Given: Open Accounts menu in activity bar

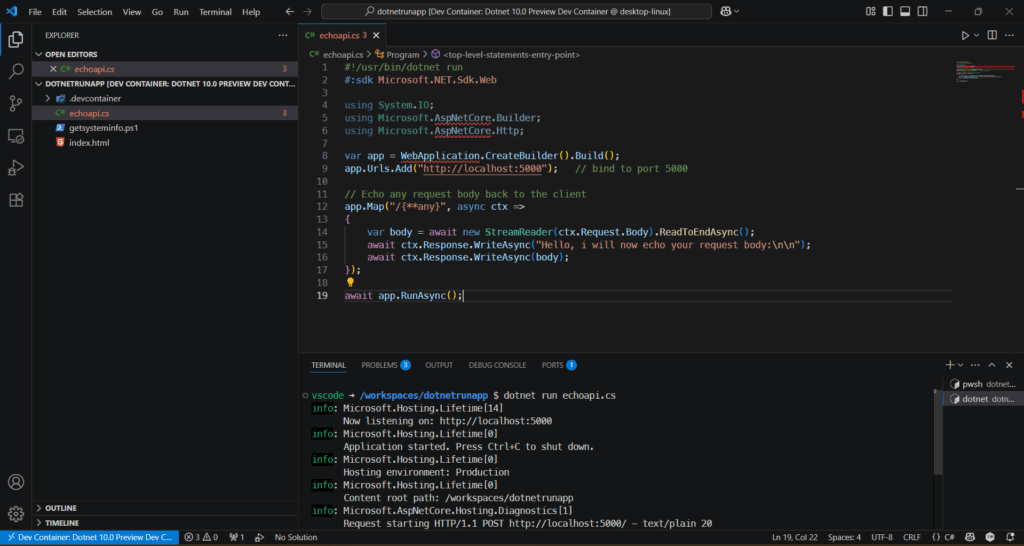Looking at the screenshot, I should pyautogui.click(x=16, y=482).
